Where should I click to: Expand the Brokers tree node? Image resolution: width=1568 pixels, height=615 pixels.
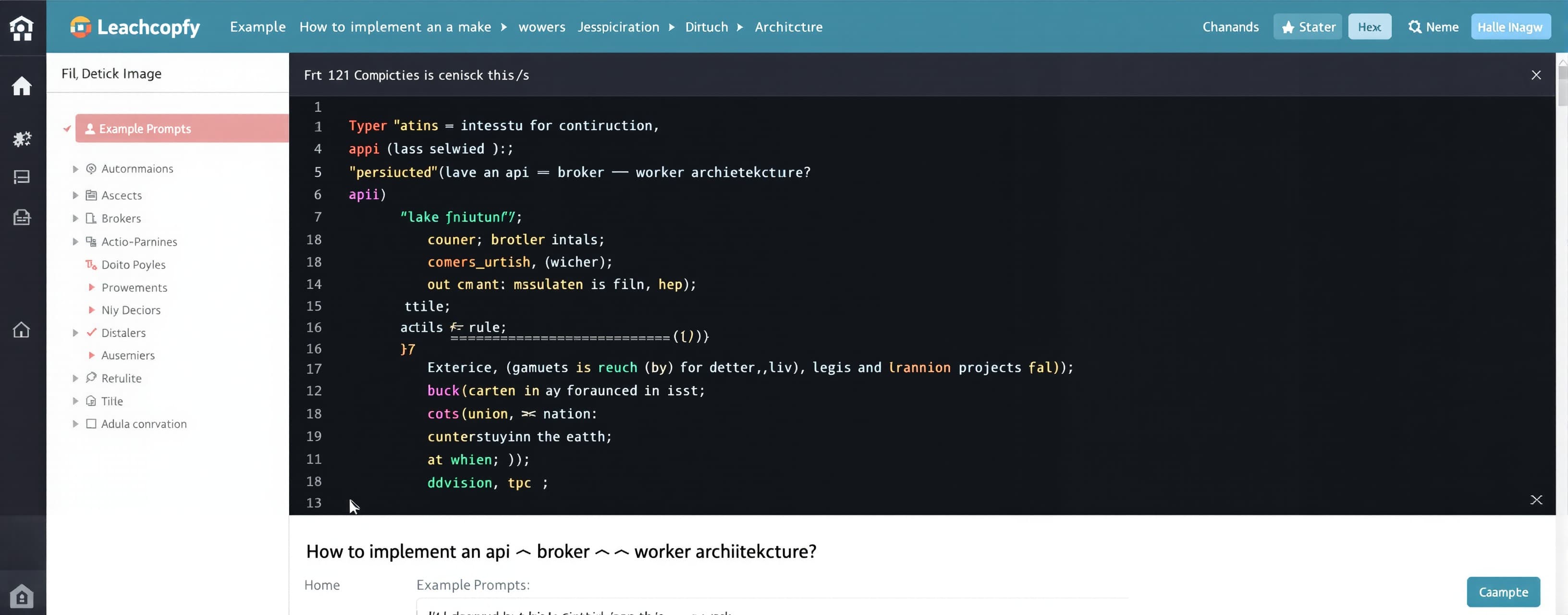pyautogui.click(x=75, y=218)
